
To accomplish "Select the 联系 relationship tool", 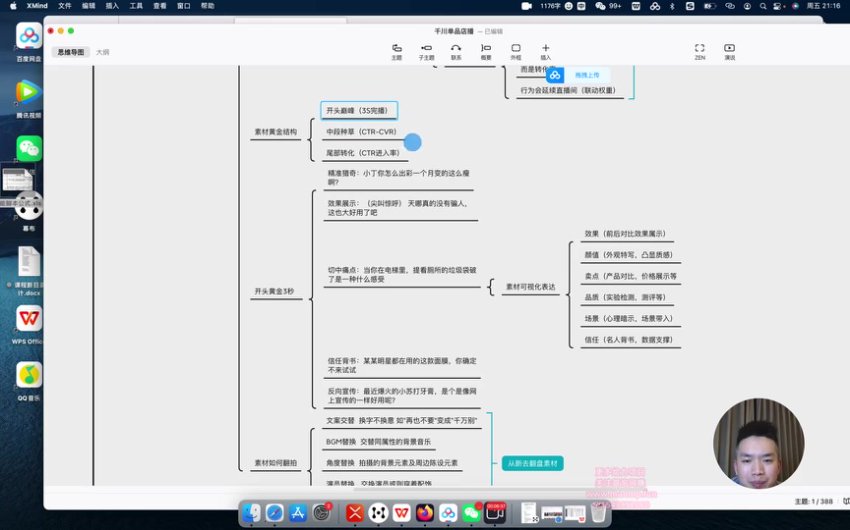I will 456,50.
